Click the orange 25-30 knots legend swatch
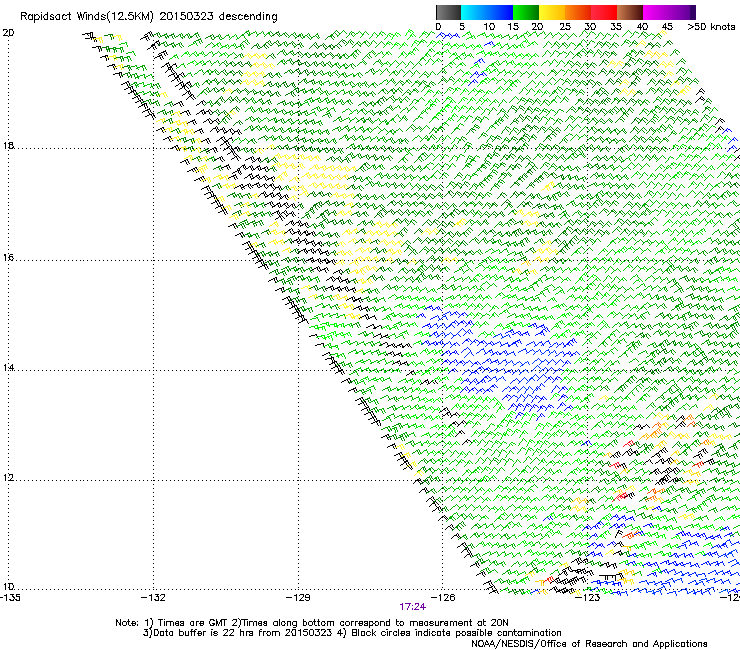Image resolution: width=740 pixels, height=650 pixels. (x=578, y=12)
